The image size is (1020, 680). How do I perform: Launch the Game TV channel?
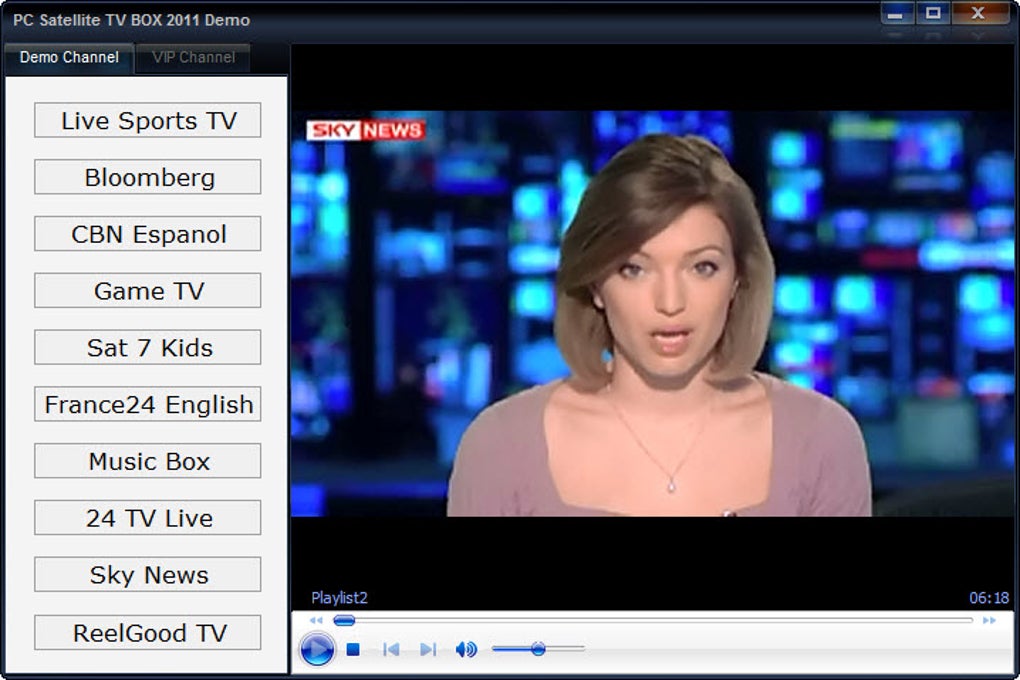(148, 290)
